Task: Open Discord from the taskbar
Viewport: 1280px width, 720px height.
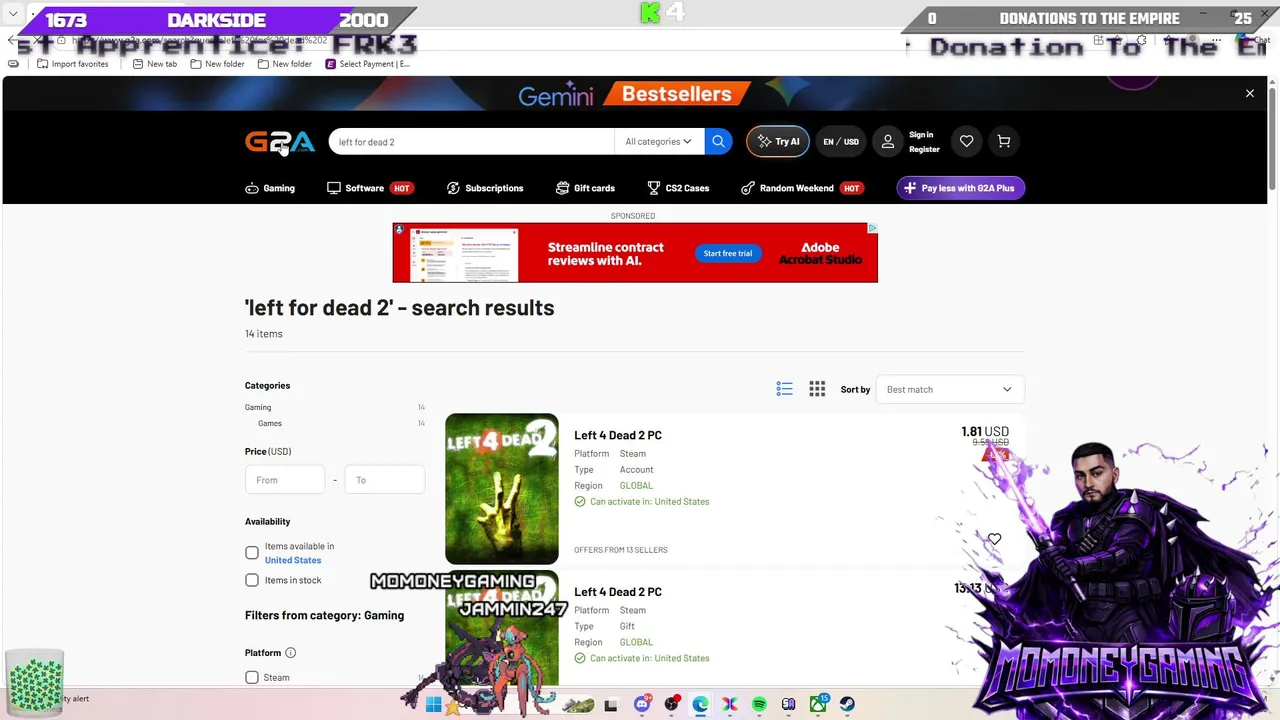Action: (x=642, y=704)
